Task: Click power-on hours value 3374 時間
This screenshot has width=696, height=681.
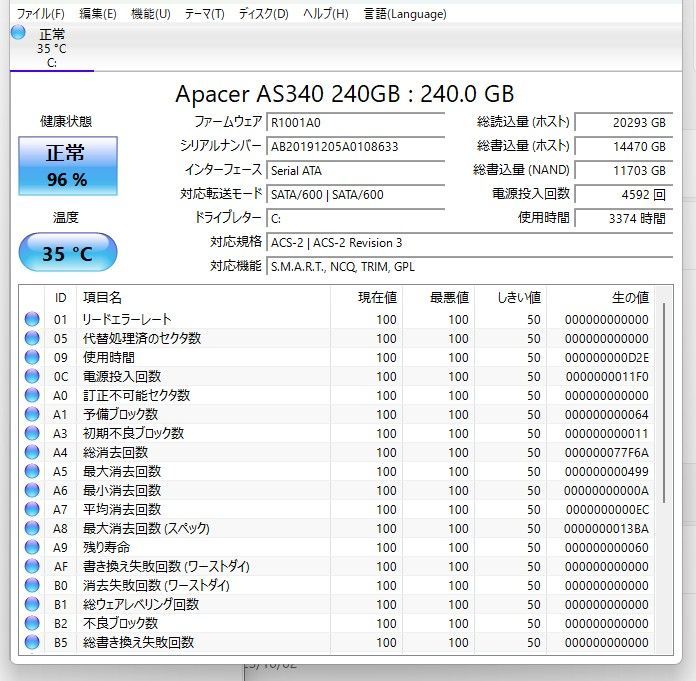Action: tap(624, 218)
